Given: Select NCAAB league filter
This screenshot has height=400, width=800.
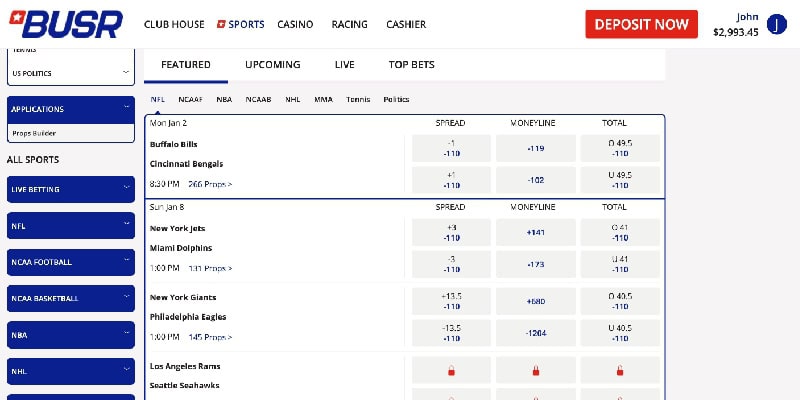Looking at the screenshot, I should click(258, 99).
